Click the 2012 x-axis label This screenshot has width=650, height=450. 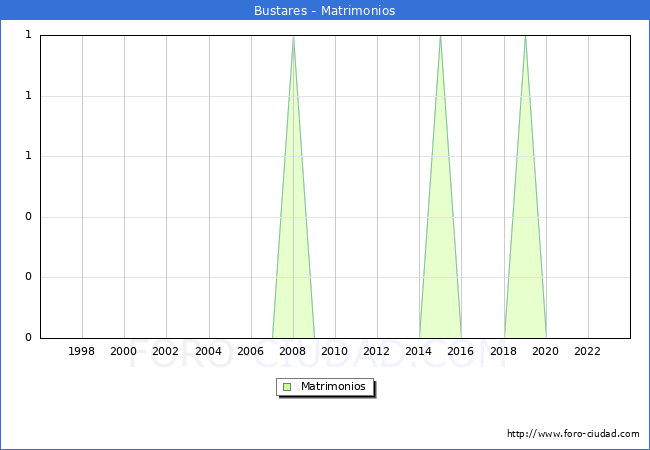click(377, 351)
